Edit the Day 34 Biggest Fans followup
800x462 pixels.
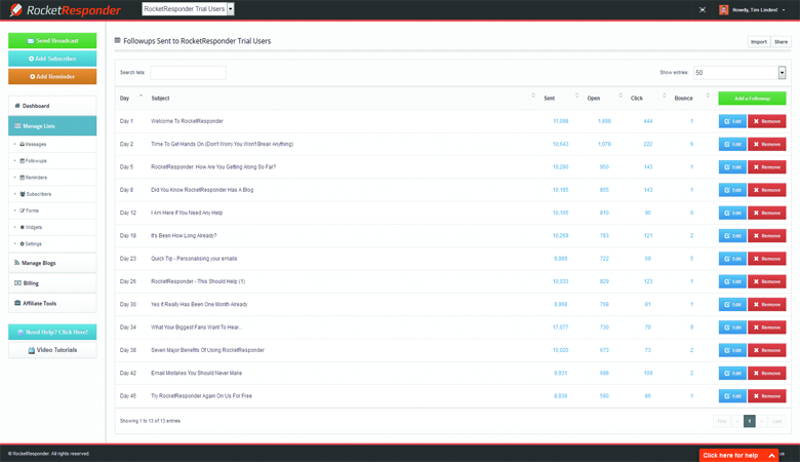pyautogui.click(x=732, y=327)
